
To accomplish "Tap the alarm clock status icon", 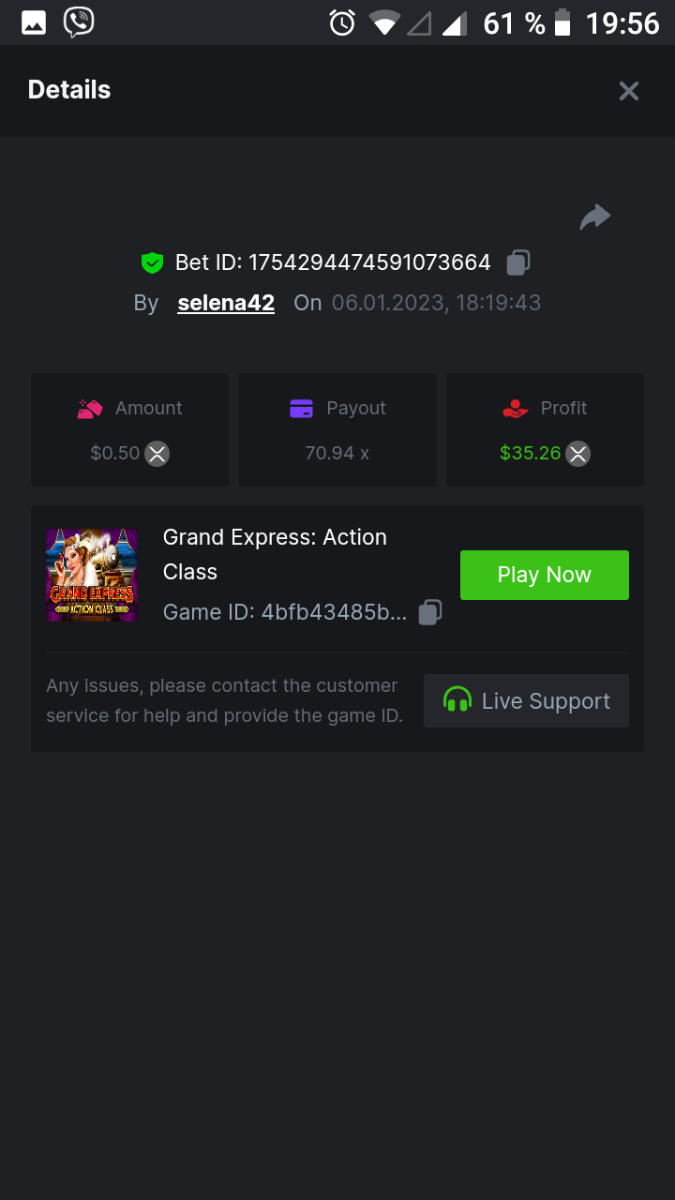I will [x=342, y=22].
